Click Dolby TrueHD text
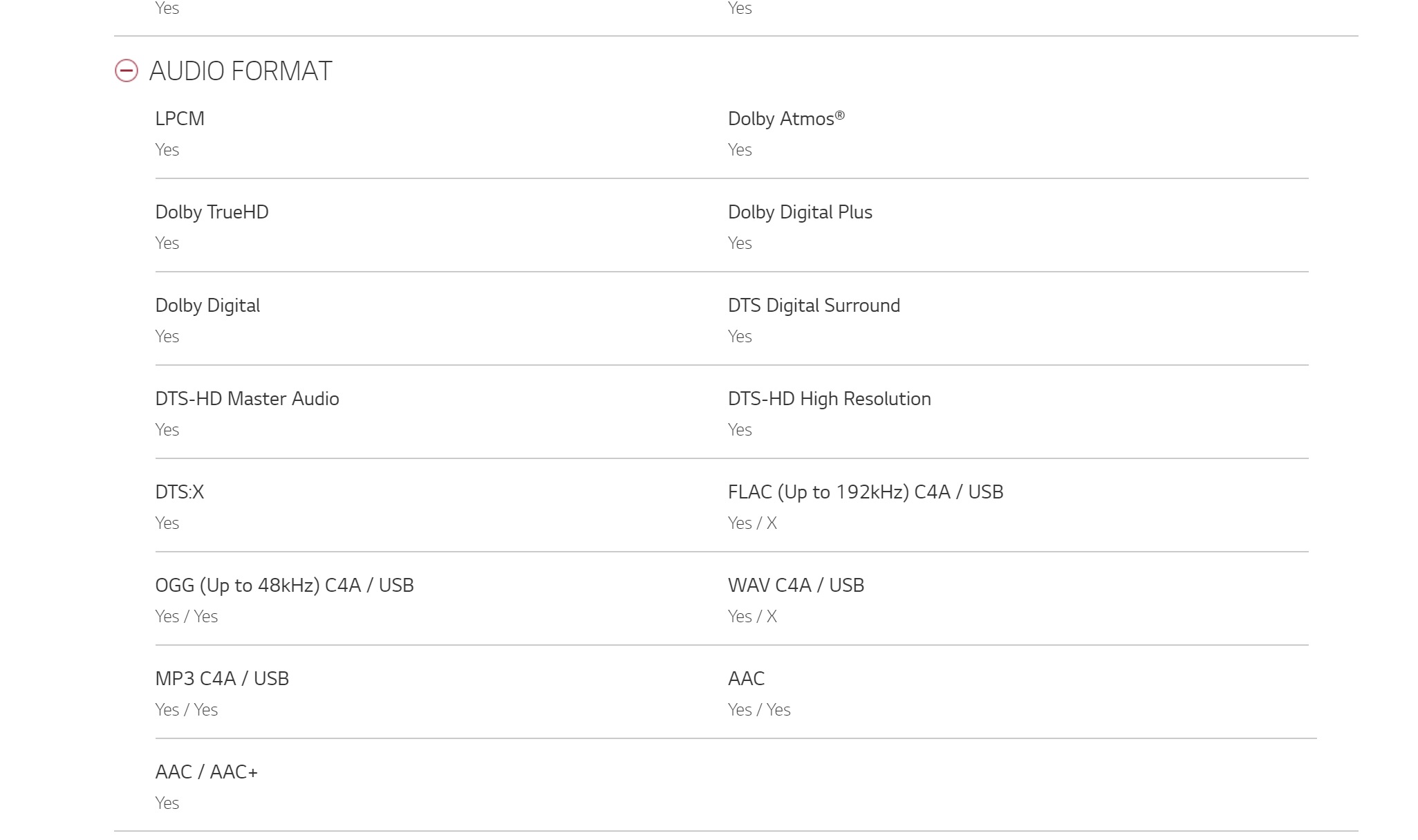Viewport: 1418px width, 840px height. click(x=212, y=212)
